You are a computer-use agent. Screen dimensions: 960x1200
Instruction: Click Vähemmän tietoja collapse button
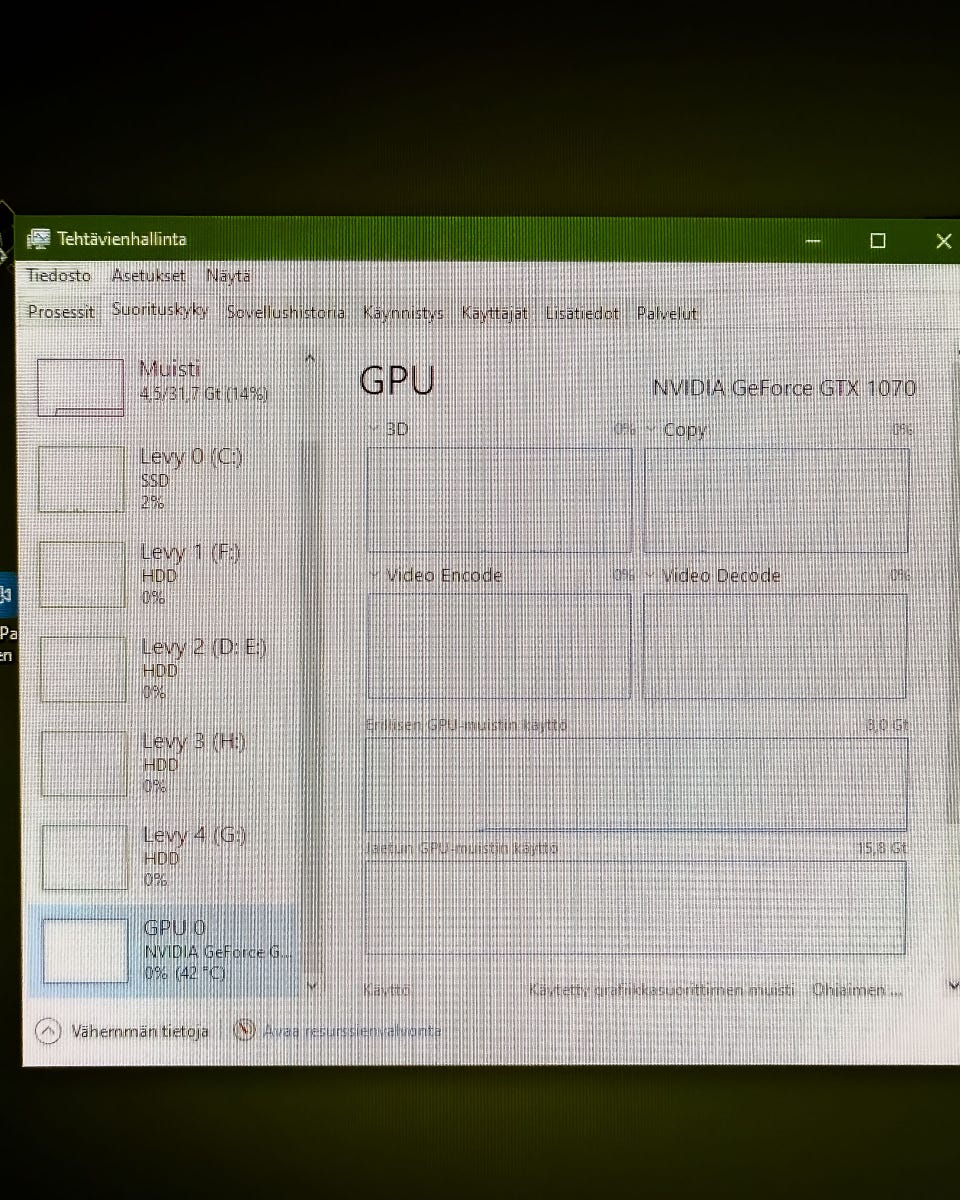click(x=122, y=1031)
